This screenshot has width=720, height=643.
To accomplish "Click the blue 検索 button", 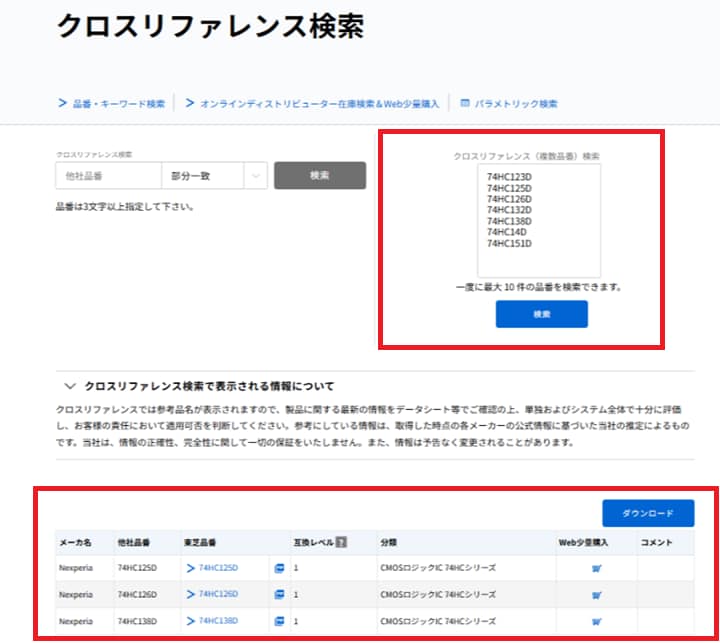I will click(542, 314).
